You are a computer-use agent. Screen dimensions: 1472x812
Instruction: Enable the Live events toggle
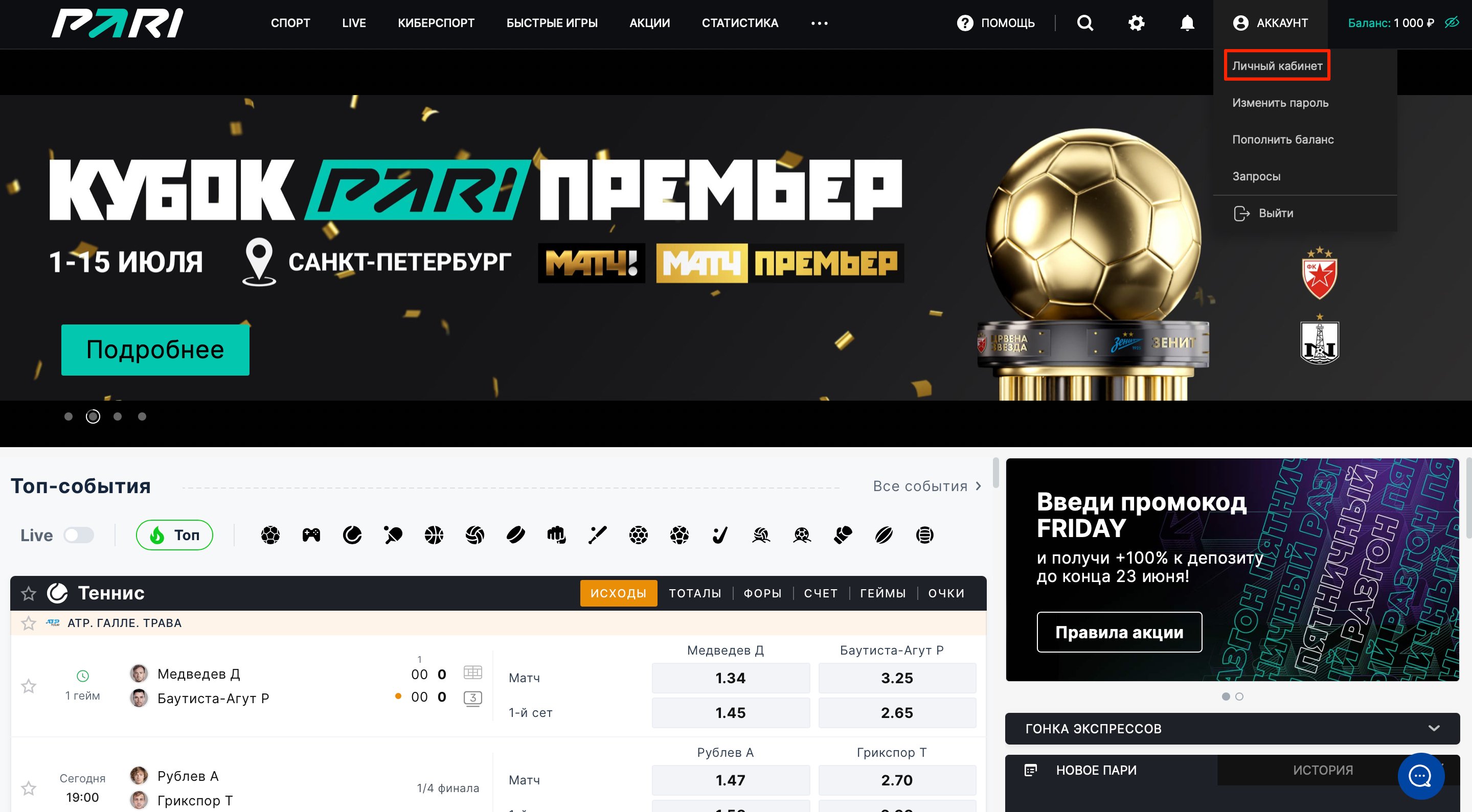pyautogui.click(x=79, y=535)
